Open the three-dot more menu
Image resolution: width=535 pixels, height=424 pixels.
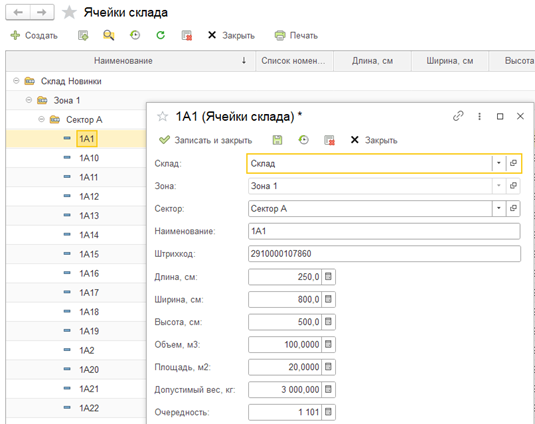(479, 117)
